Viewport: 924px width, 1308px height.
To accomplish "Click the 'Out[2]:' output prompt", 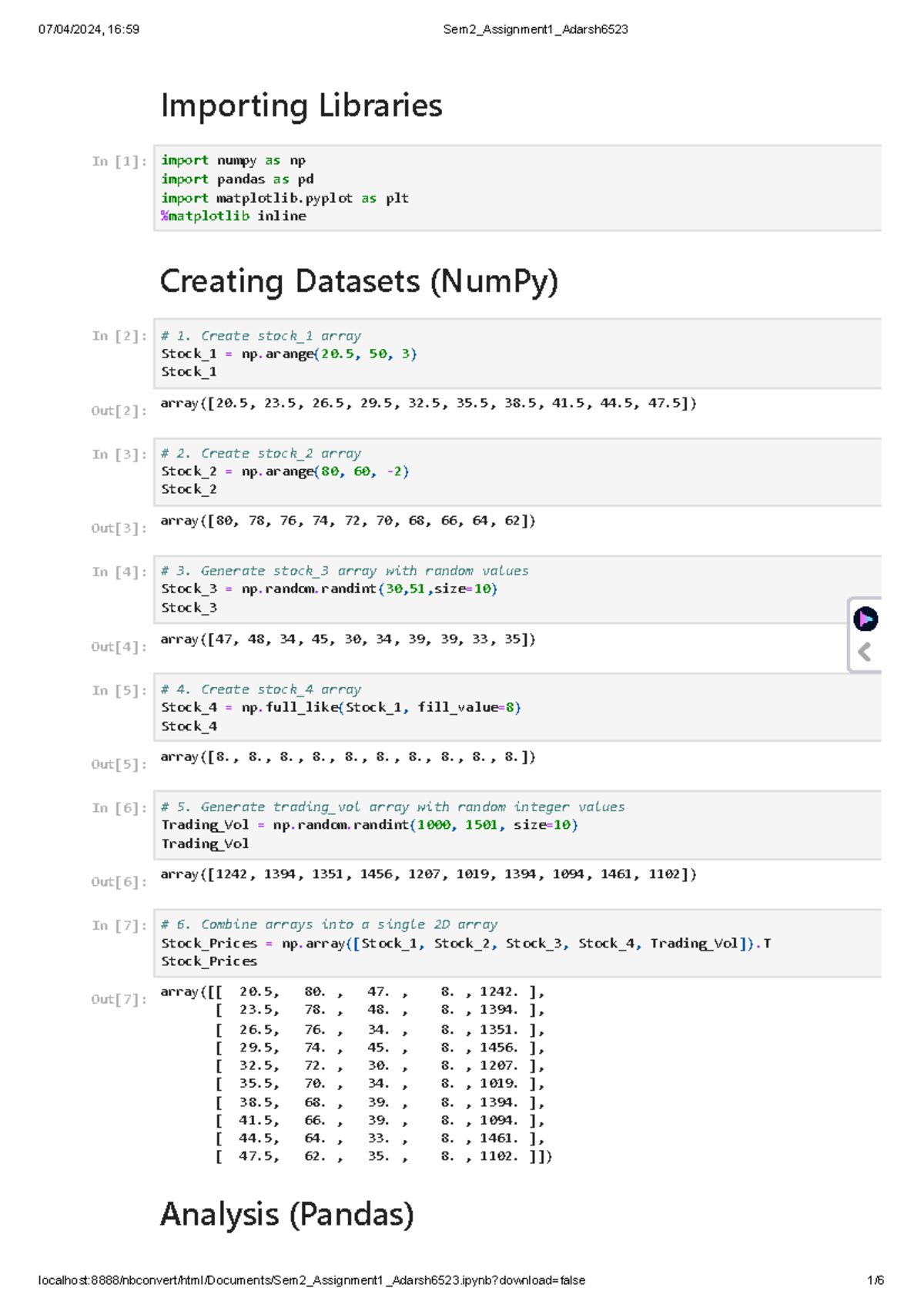I will click(x=119, y=411).
